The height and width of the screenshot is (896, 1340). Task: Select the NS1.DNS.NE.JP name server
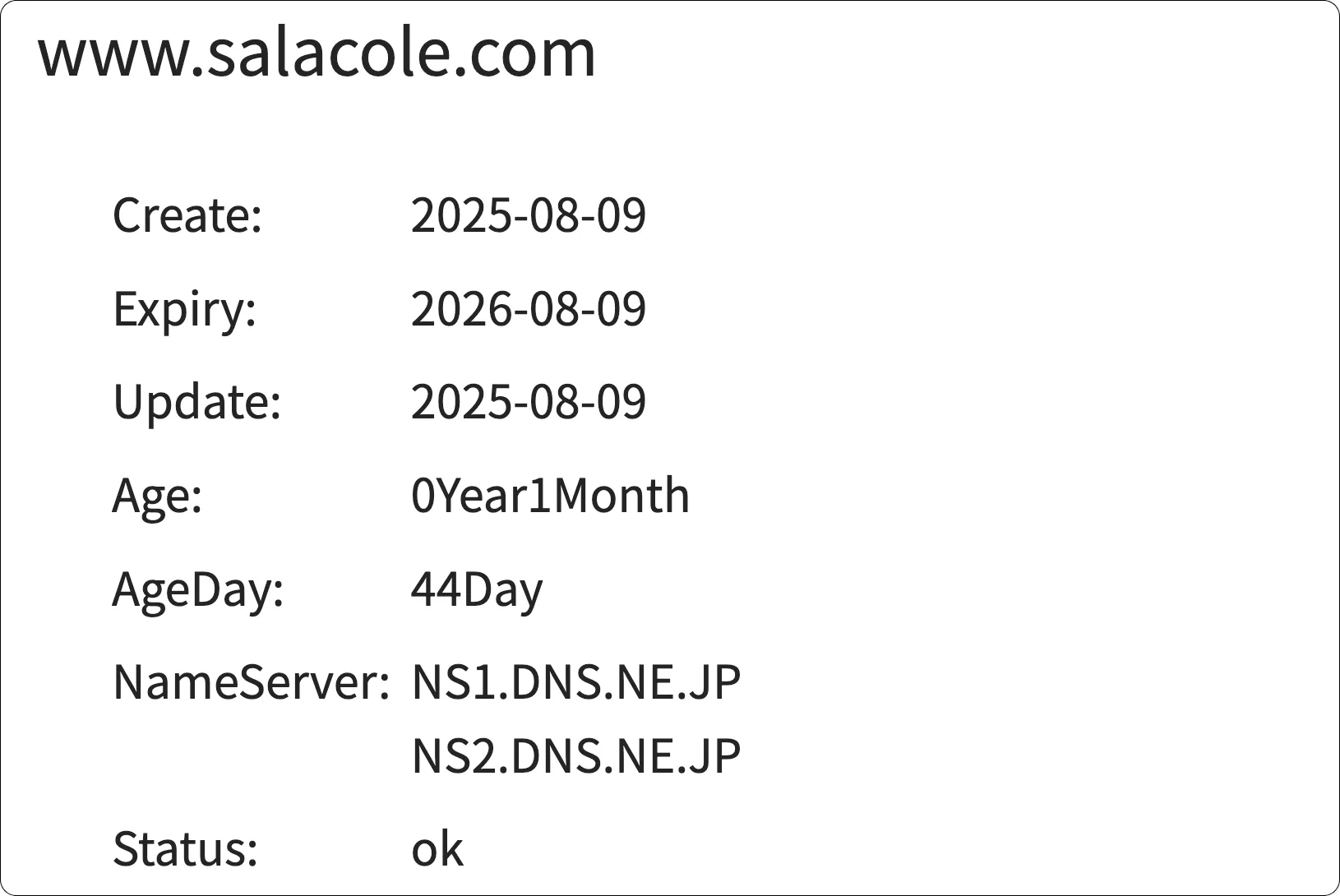pos(575,682)
